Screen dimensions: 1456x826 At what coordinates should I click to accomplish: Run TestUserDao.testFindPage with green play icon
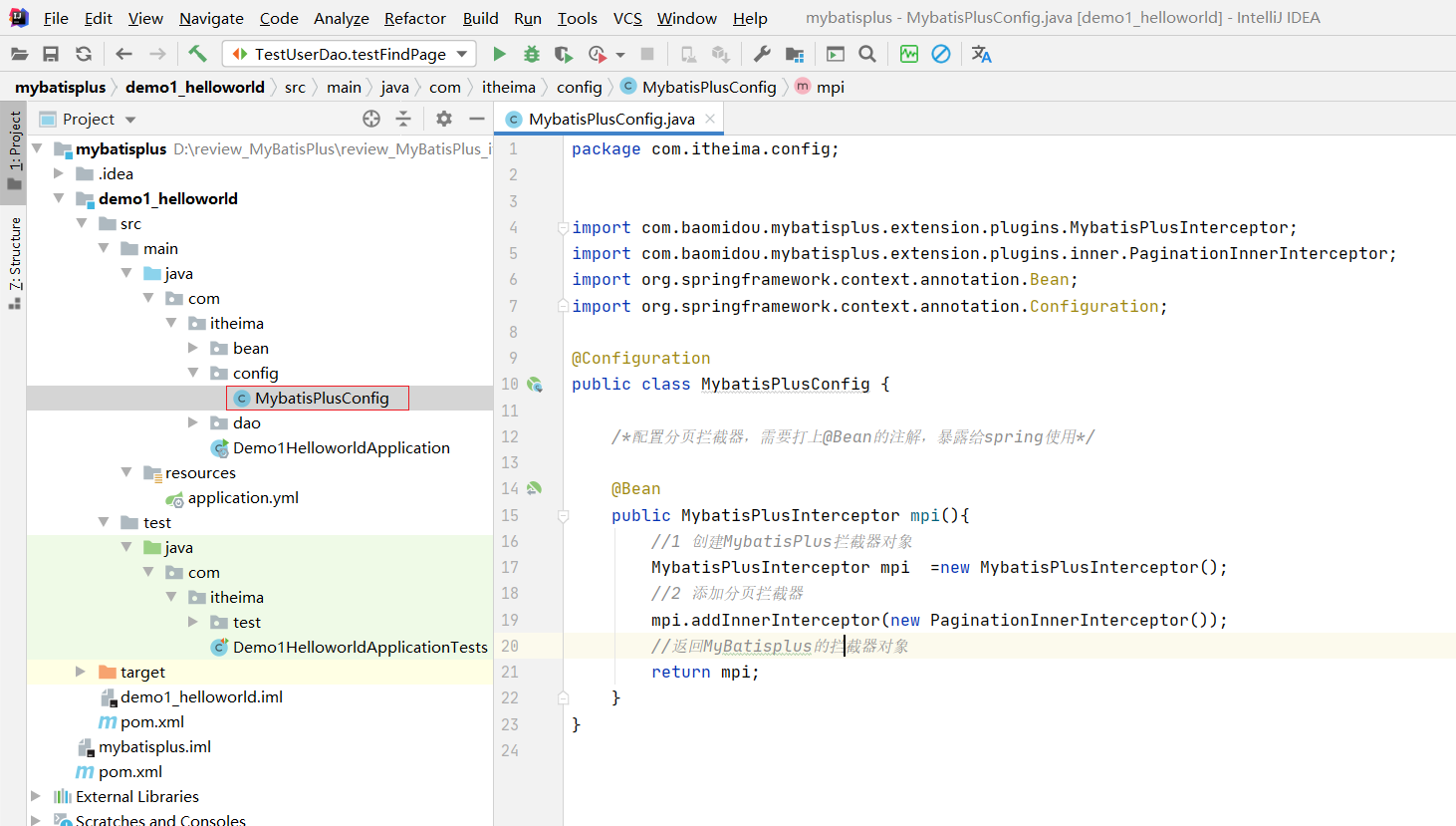[500, 54]
